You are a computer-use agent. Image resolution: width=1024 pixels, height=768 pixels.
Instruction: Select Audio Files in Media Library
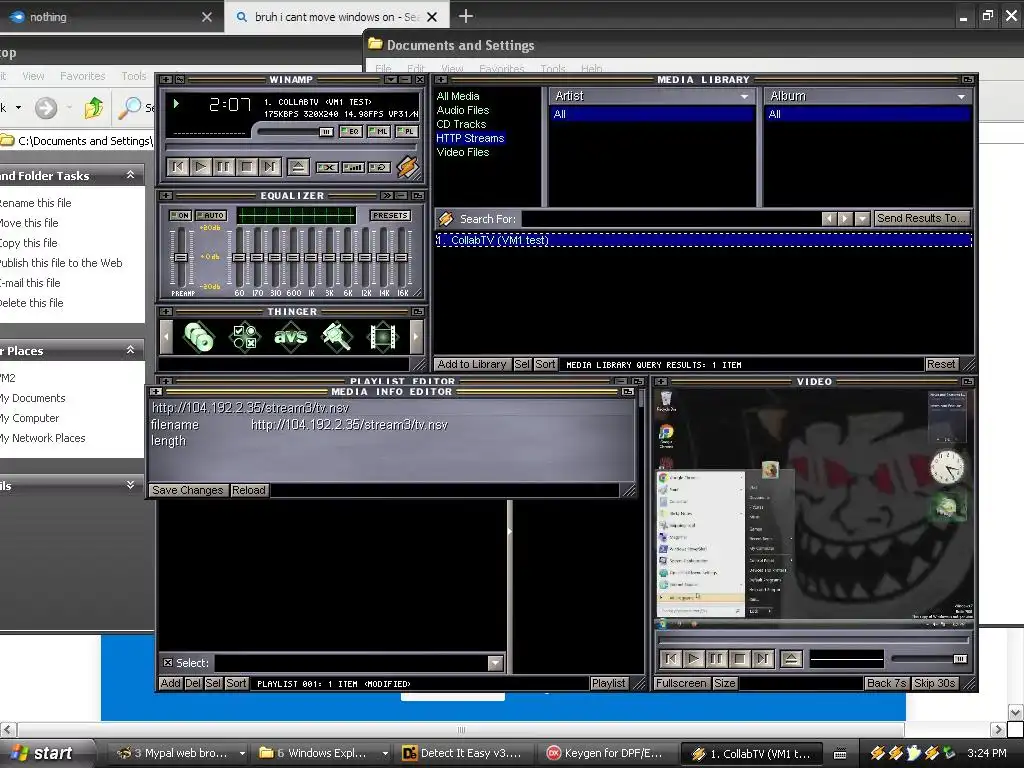(x=462, y=110)
